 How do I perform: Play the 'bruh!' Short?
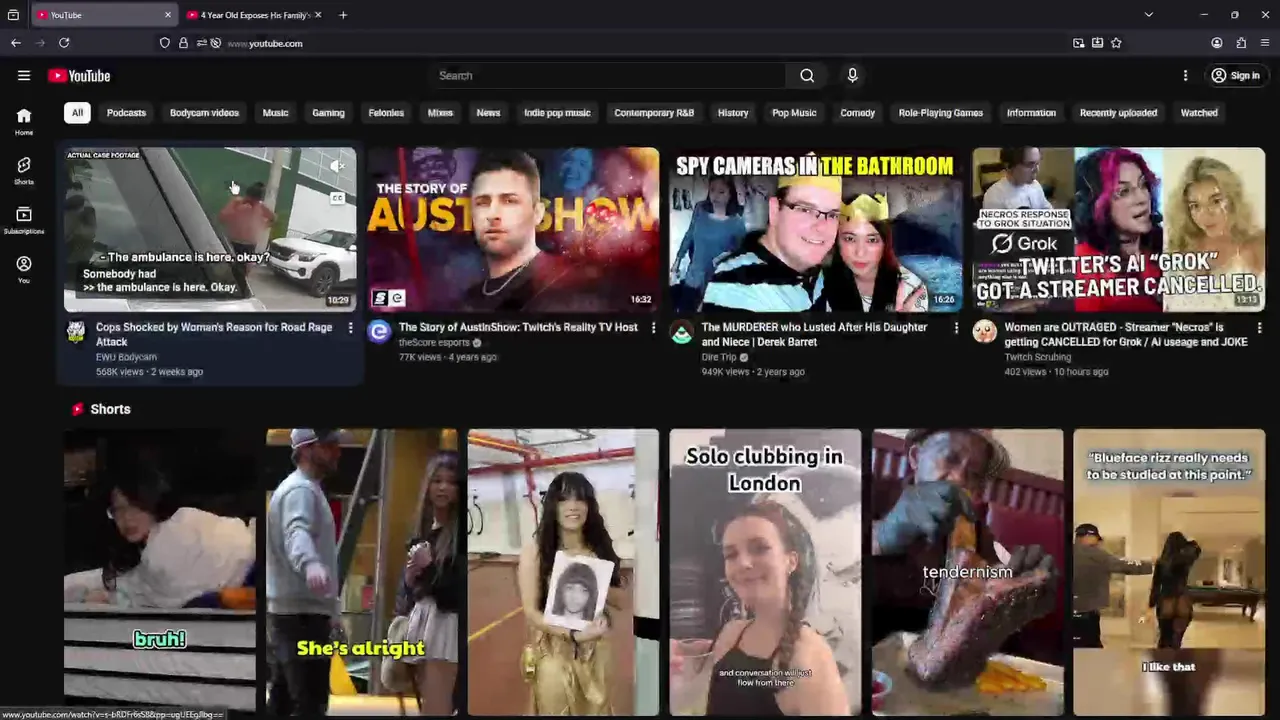coord(160,572)
